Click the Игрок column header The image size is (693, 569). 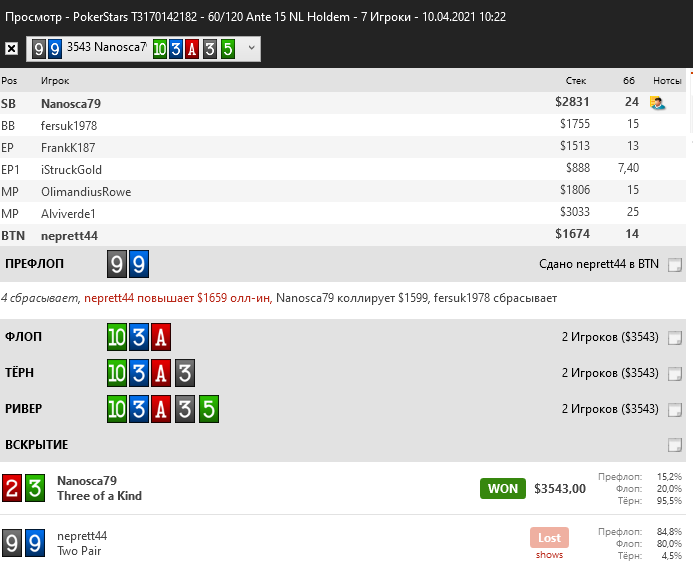click(x=55, y=80)
